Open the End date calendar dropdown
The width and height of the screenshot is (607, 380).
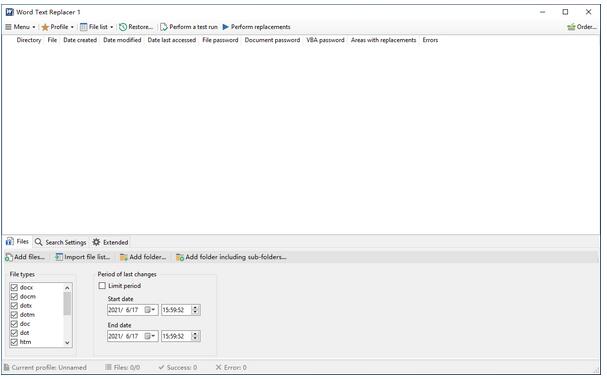[x=150, y=336]
